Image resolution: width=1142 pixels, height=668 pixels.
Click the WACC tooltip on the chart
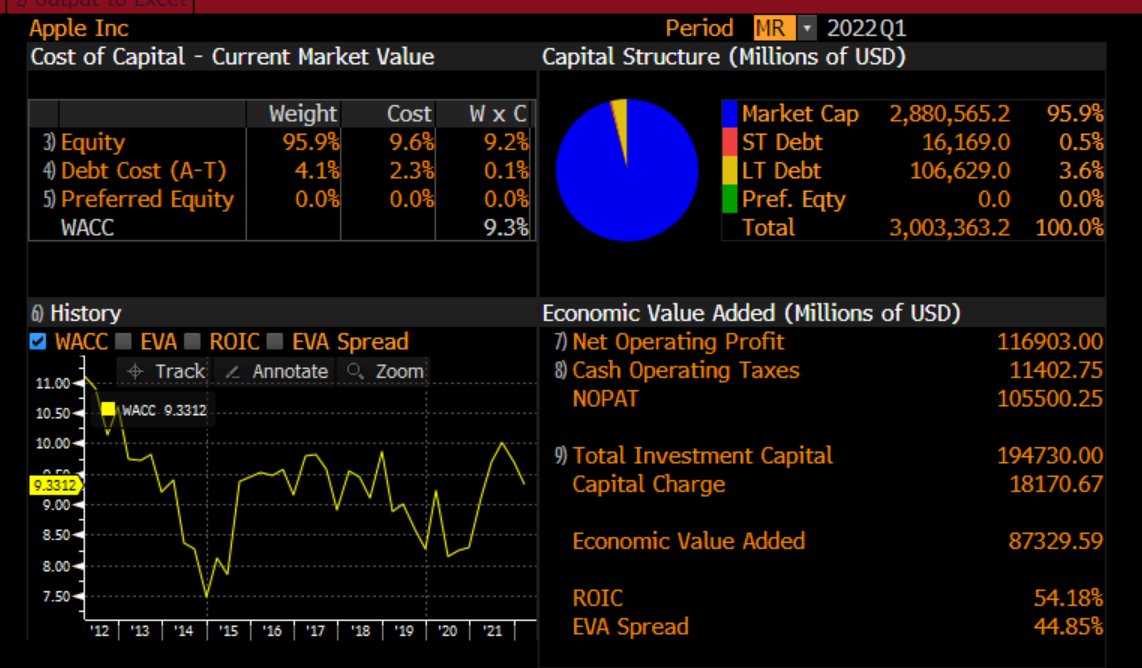click(155, 409)
